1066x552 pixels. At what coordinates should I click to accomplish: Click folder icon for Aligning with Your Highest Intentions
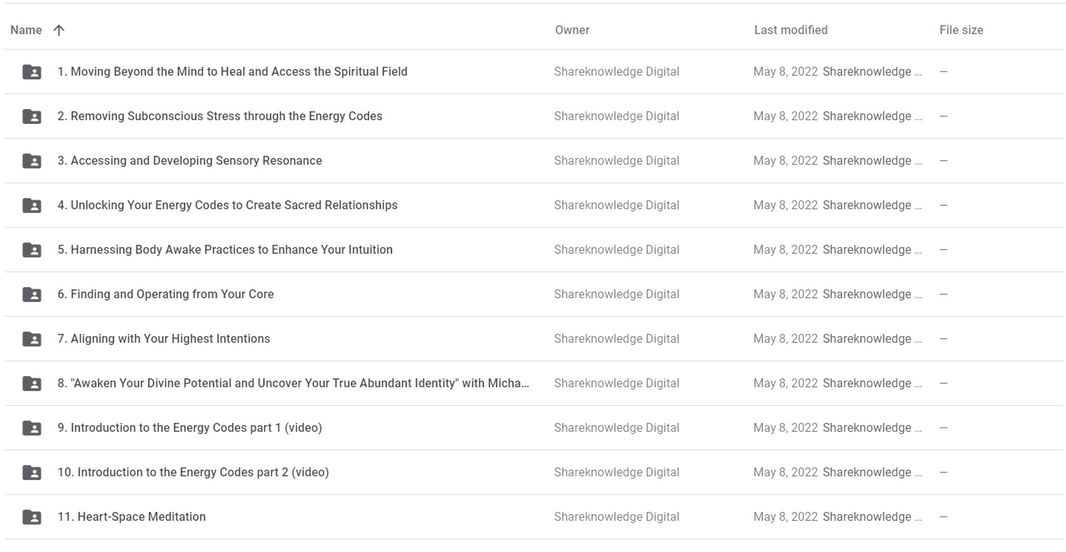pos(32,339)
